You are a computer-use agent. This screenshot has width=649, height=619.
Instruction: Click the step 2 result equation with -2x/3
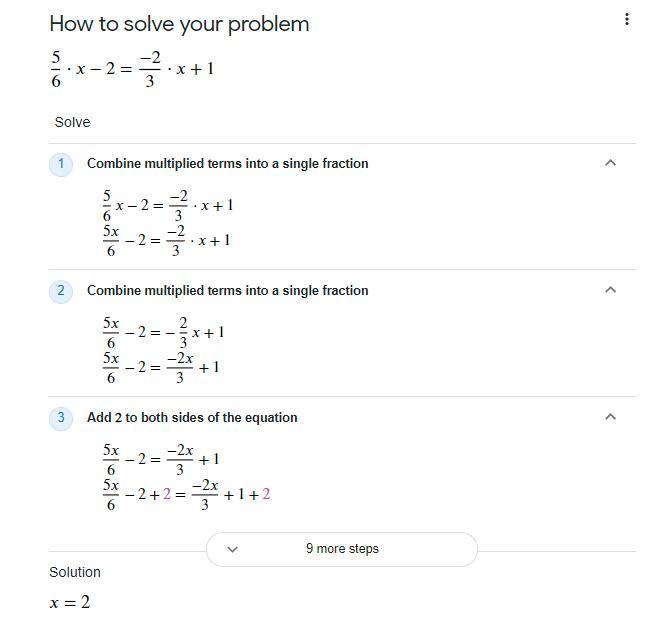(161, 367)
